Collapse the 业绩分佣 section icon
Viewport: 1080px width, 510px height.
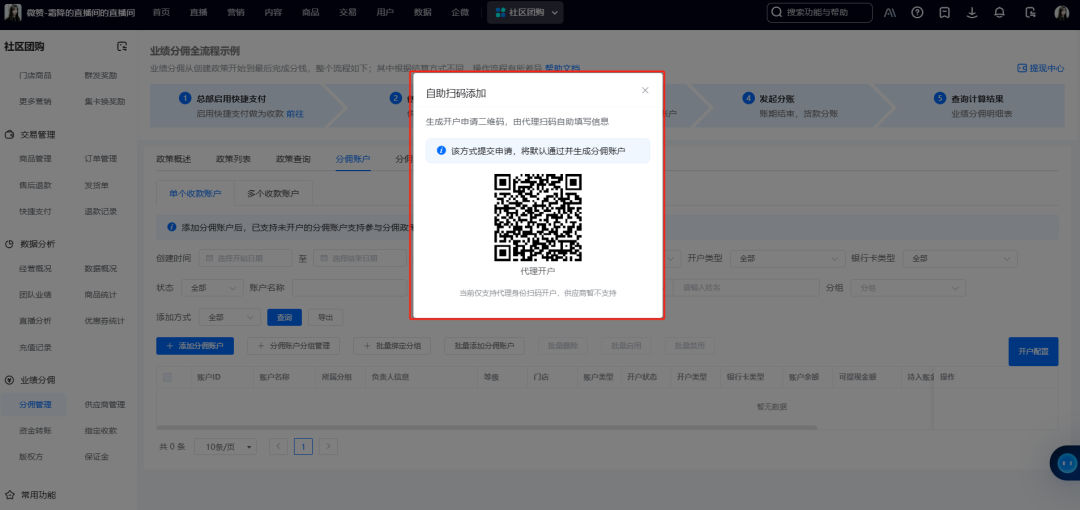10,380
